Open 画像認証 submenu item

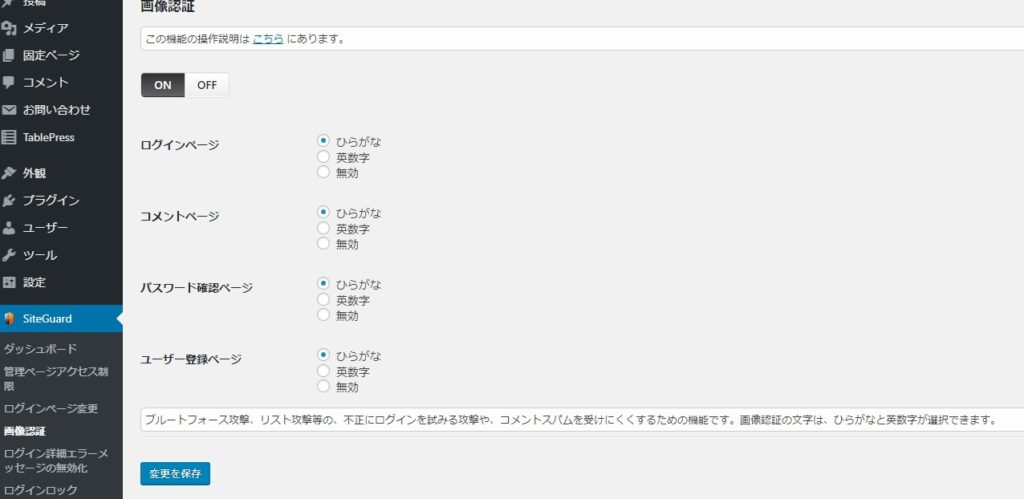coord(25,431)
